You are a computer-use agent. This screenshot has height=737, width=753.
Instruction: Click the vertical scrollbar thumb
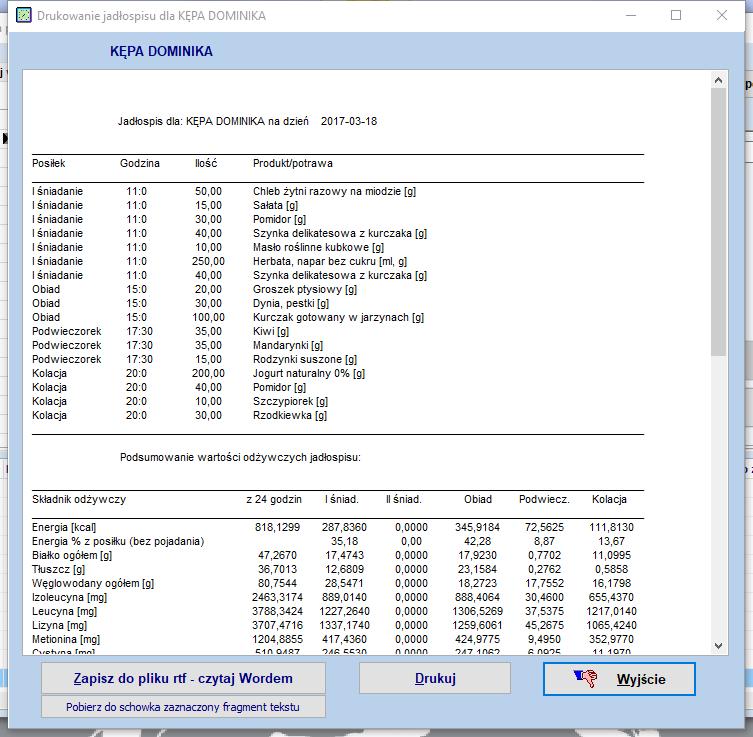point(718,222)
